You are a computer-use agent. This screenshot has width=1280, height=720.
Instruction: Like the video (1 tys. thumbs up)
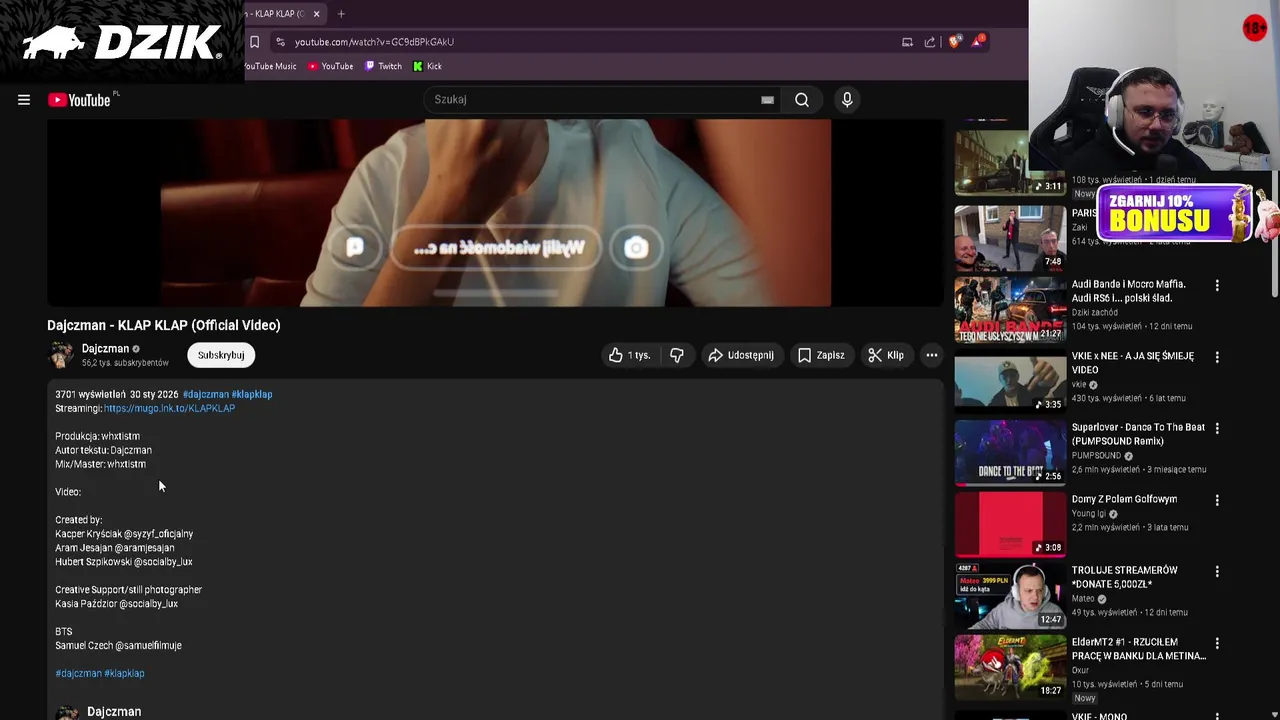pyautogui.click(x=629, y=355)
